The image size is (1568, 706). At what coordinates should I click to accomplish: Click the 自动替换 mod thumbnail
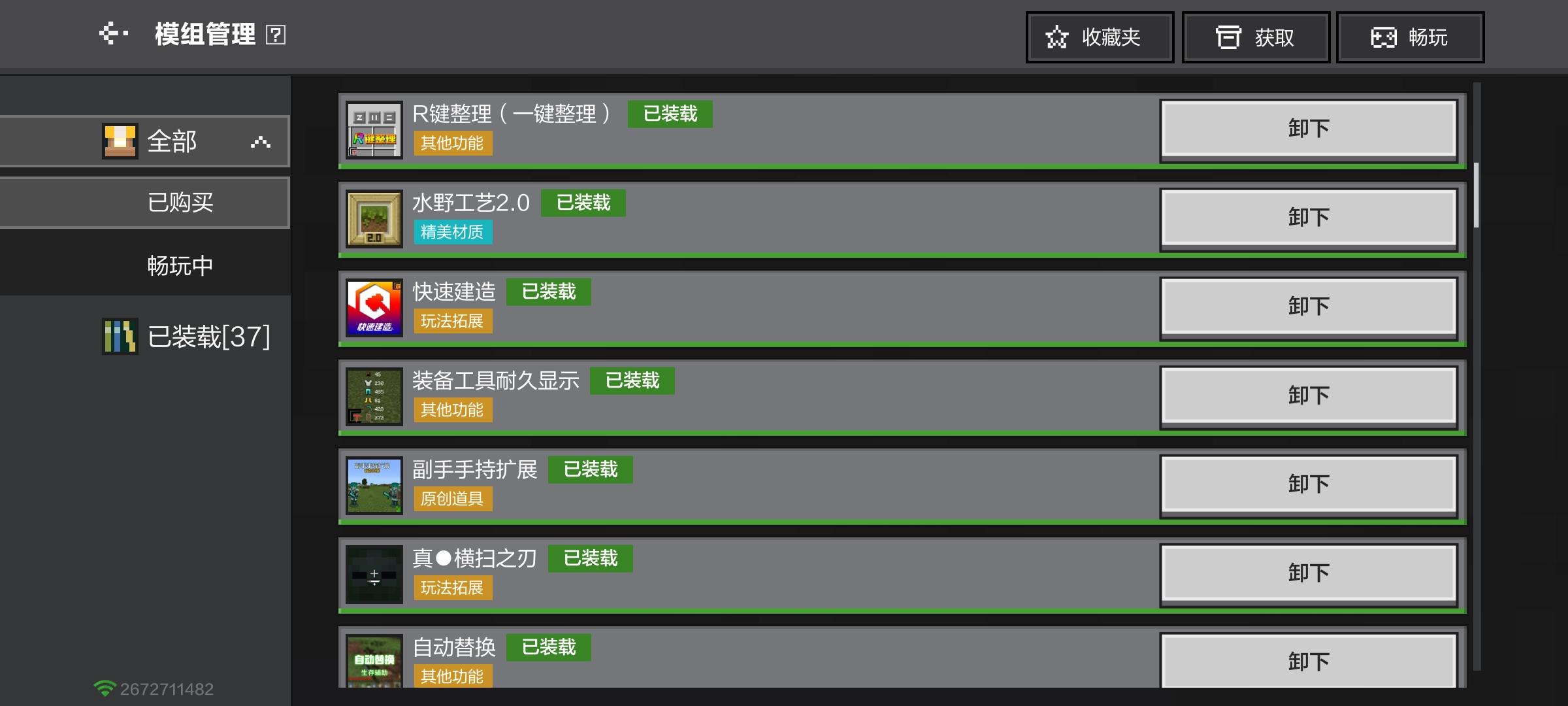(374, 660)
